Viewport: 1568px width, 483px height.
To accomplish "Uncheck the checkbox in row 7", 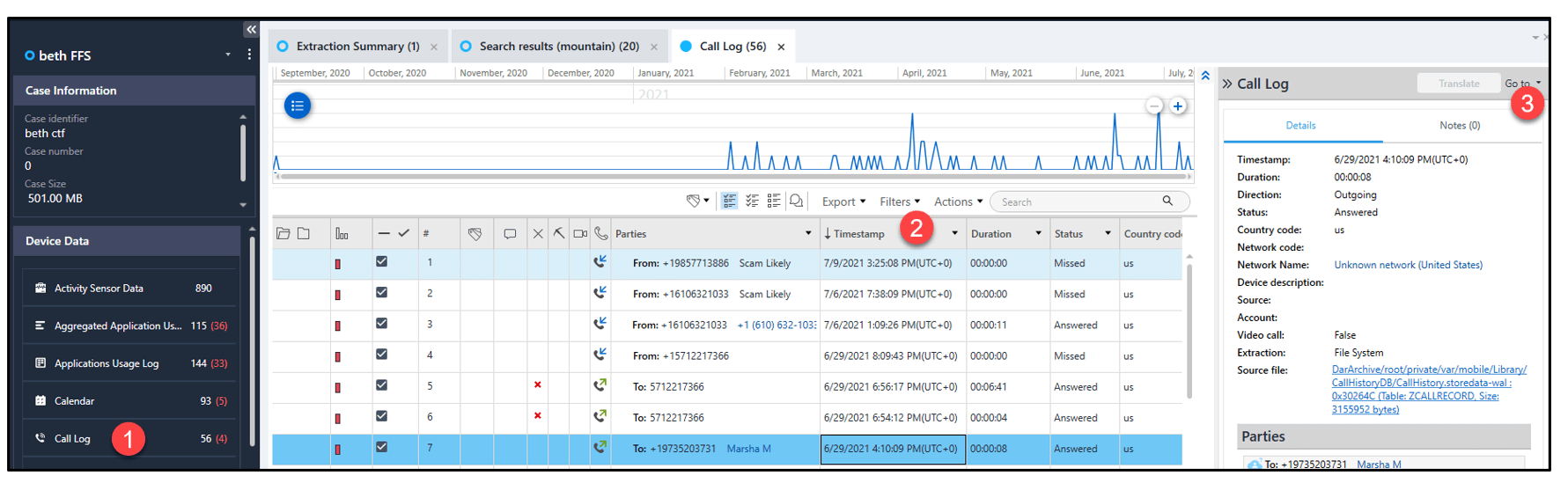I will 381,446.
